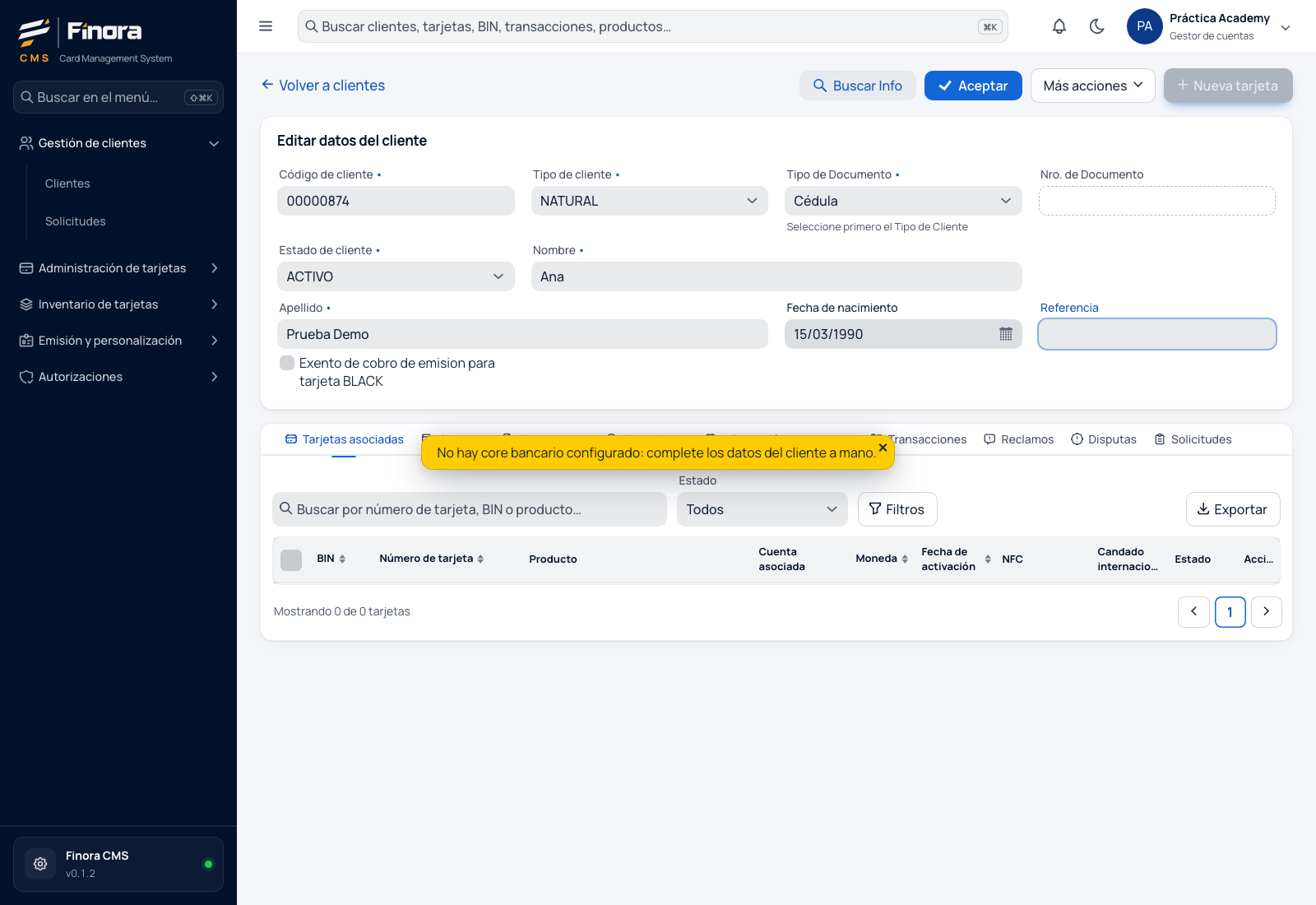Image resolution: width=1316 pixels, height=905 pixels.
Task: Open Más acciones dropdown
Action: (1092, 86)
